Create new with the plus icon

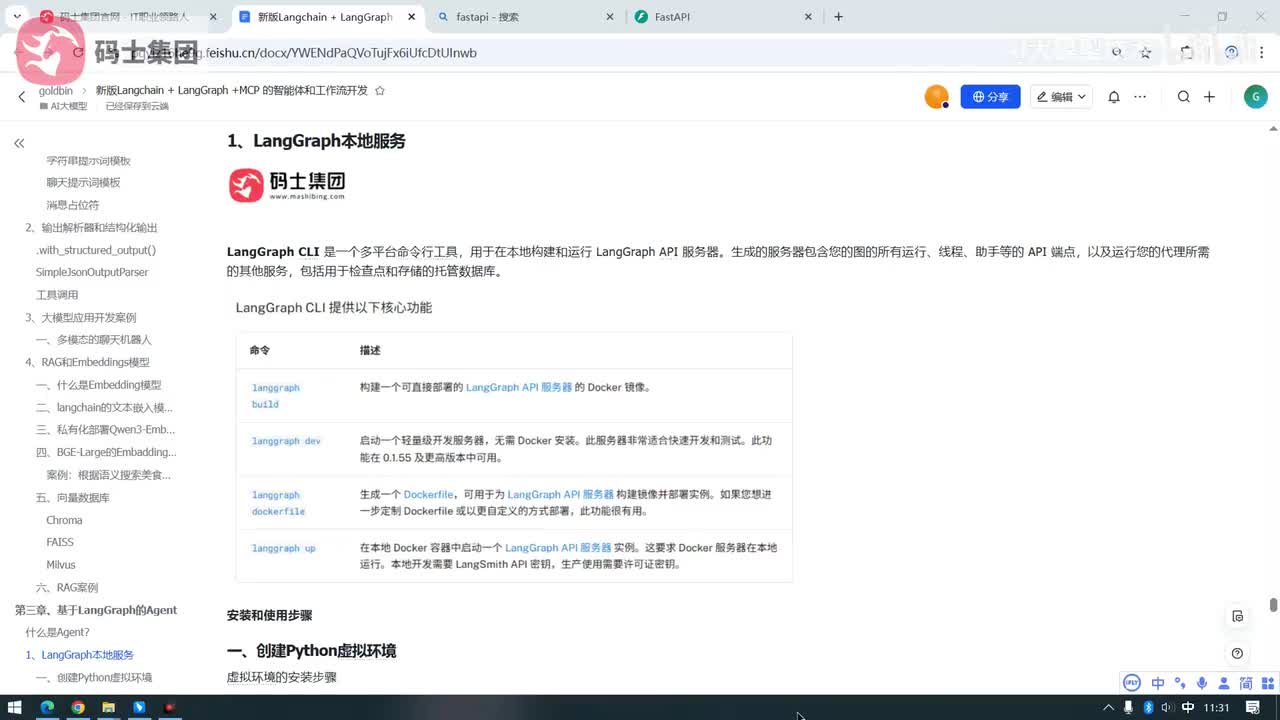1209,97
